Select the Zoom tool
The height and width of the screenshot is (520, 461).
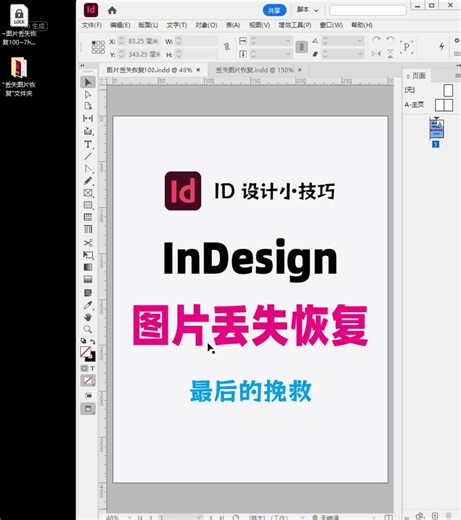(x=88, y=329)
